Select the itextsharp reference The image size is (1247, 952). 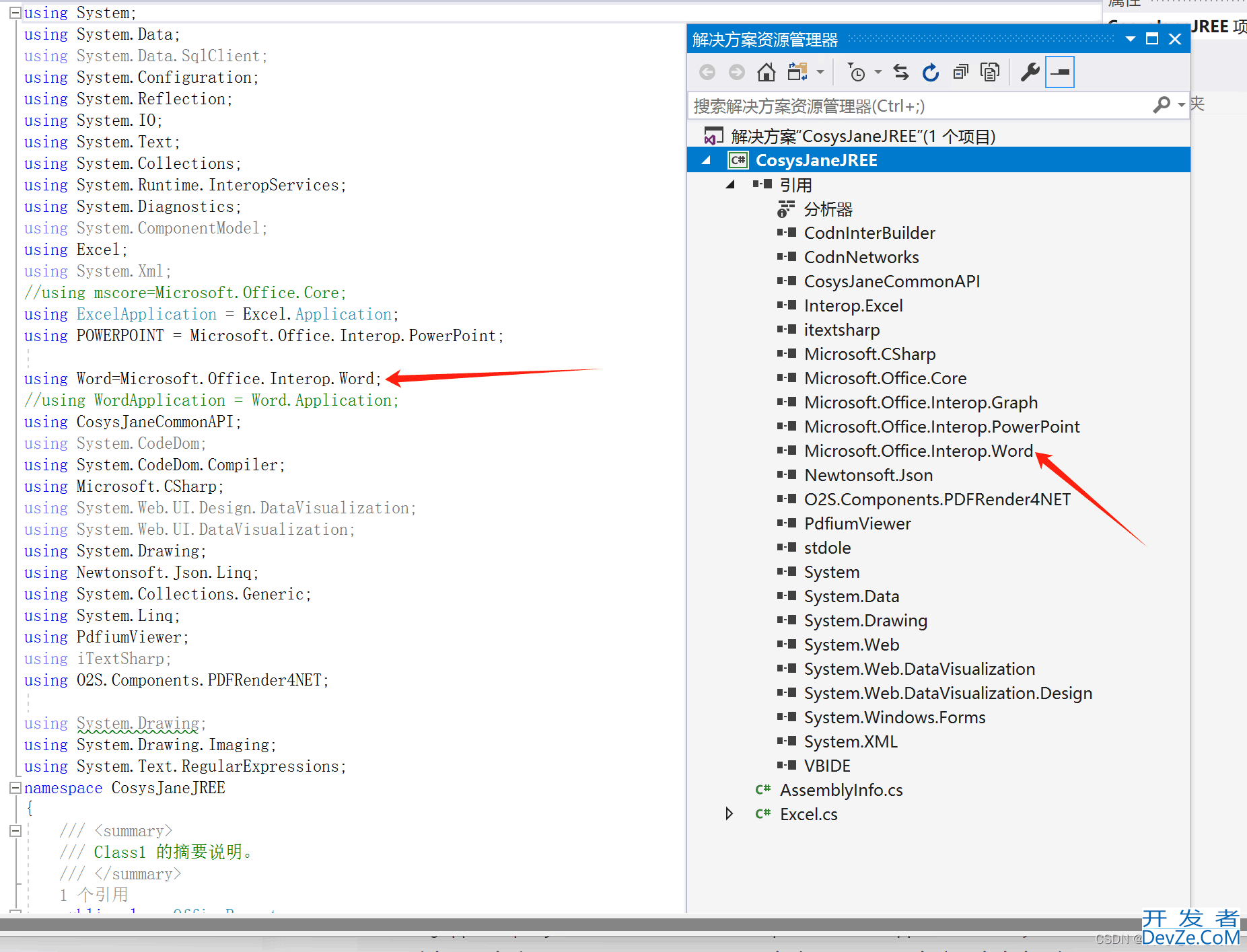pos(842,330)
